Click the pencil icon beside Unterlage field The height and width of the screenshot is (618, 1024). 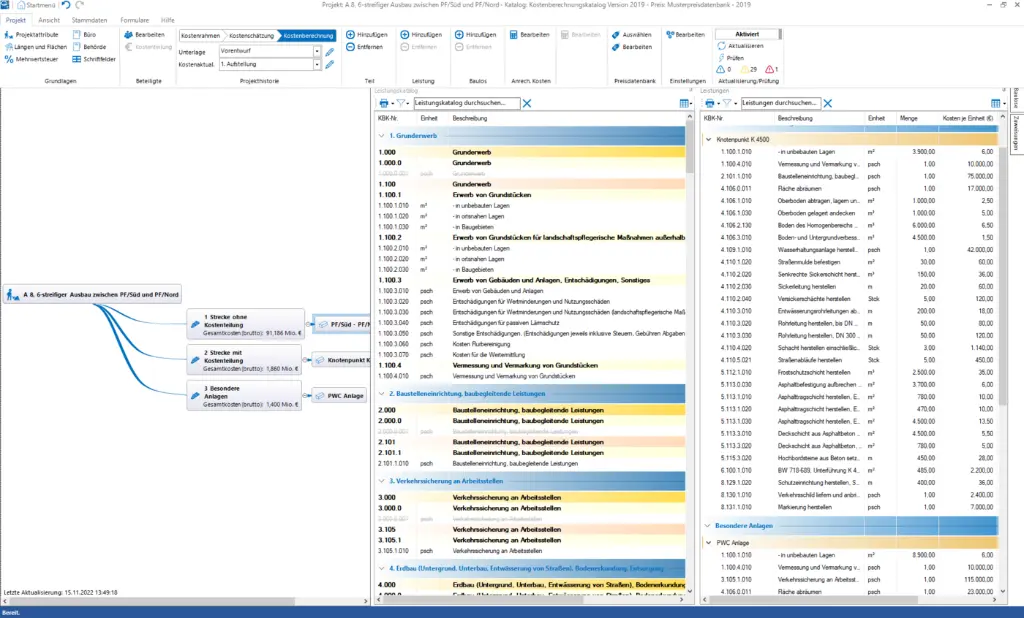click(x=330, y=51)
